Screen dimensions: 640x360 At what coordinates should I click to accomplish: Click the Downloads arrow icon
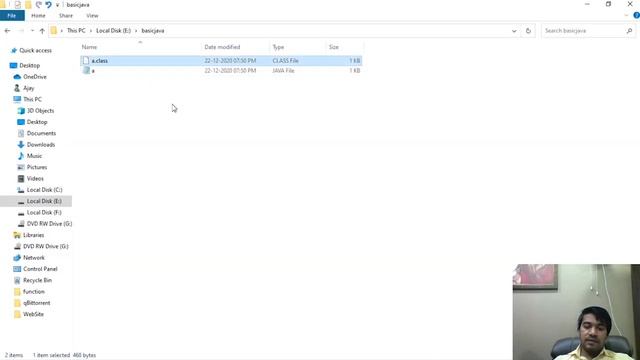pos(21,144)
